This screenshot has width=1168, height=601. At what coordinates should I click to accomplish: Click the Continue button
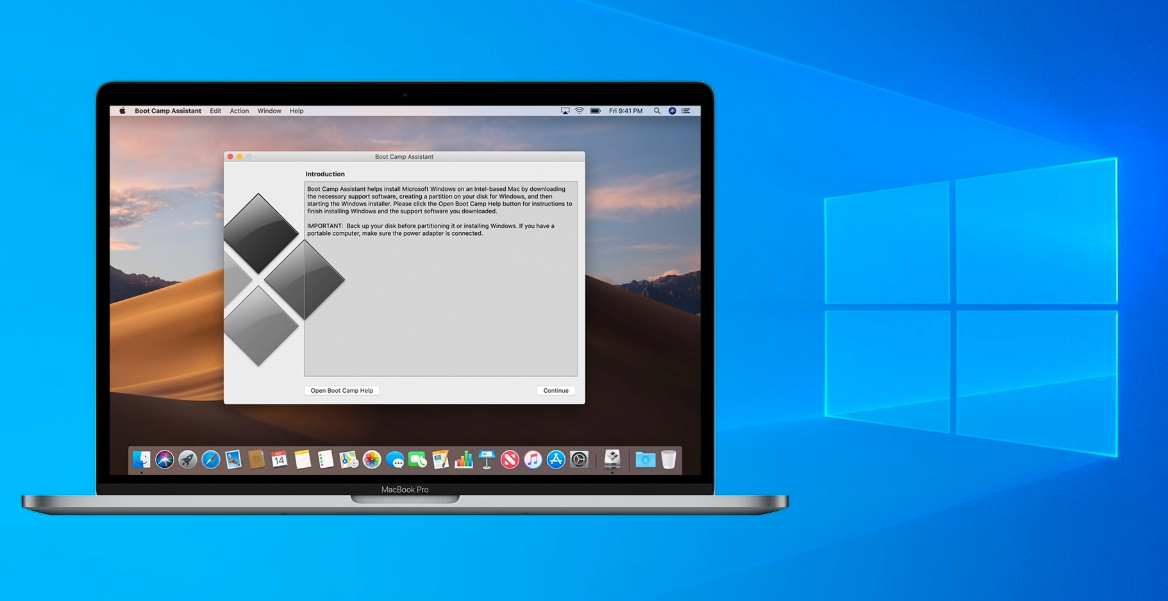[556, 390]
